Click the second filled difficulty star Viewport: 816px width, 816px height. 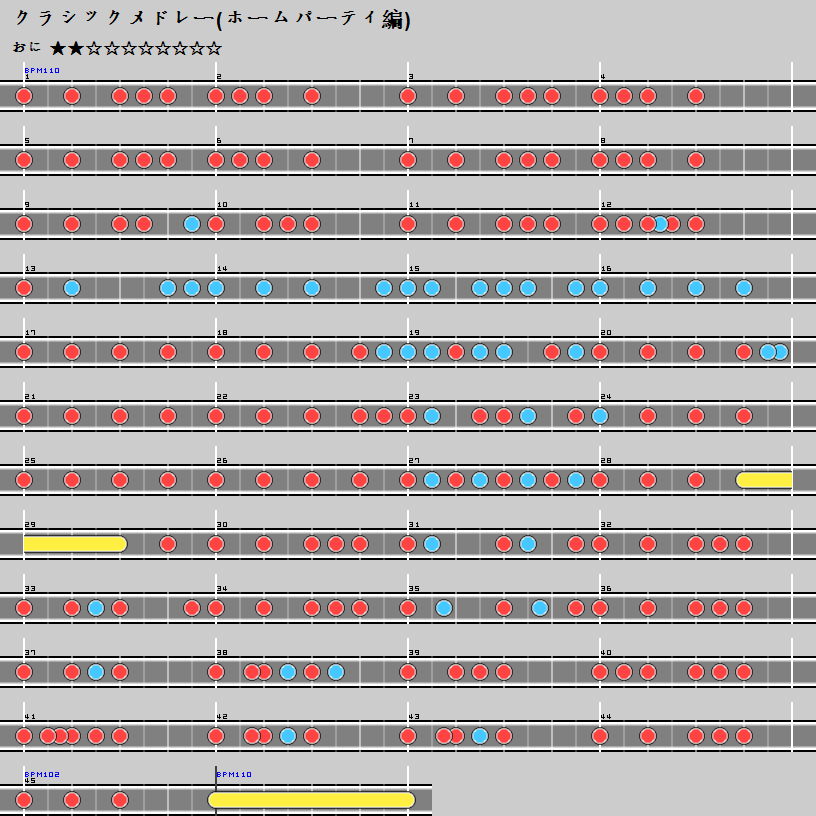[x=76, y=48]
